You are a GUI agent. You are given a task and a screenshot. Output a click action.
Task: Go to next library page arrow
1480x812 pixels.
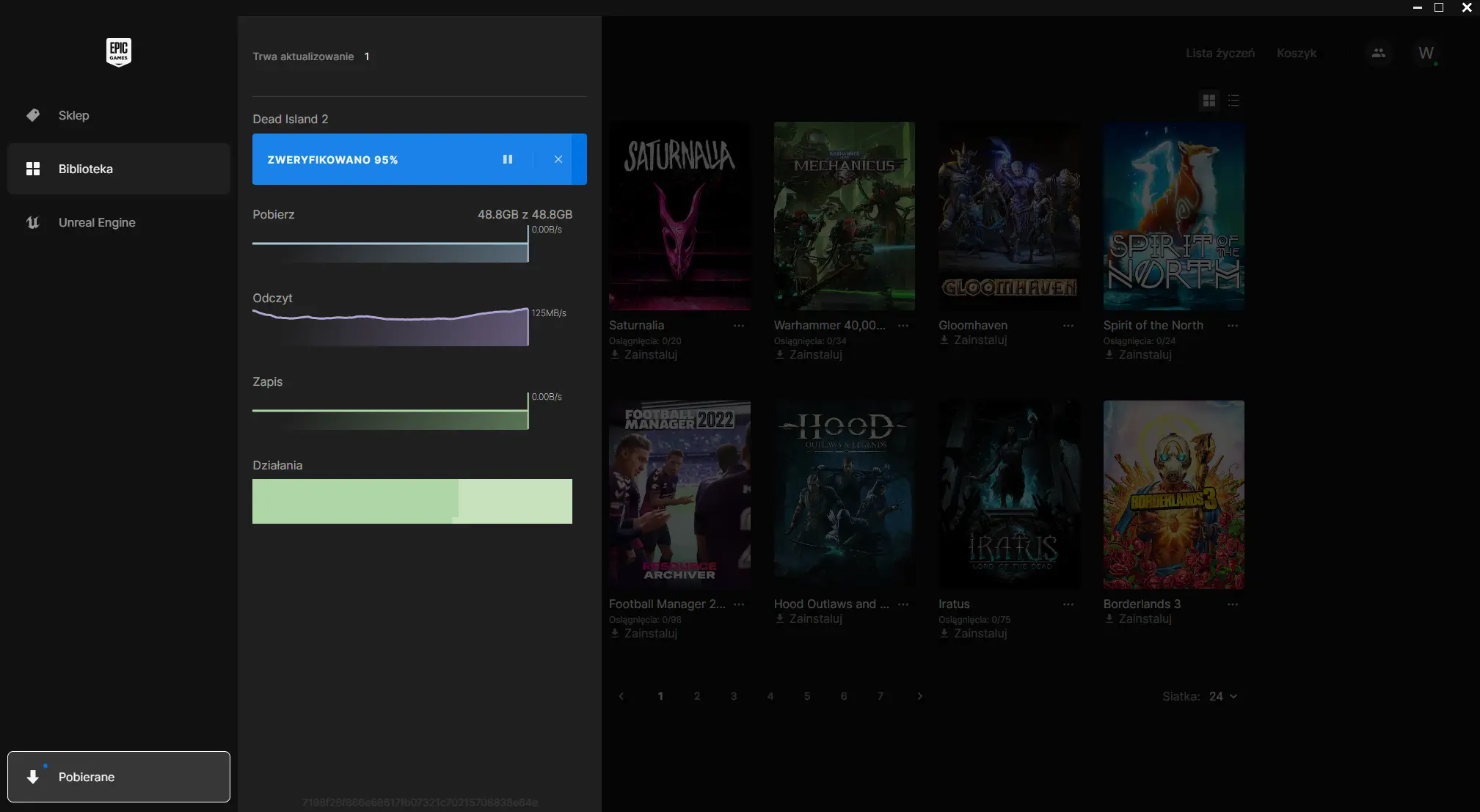point(919,696)
